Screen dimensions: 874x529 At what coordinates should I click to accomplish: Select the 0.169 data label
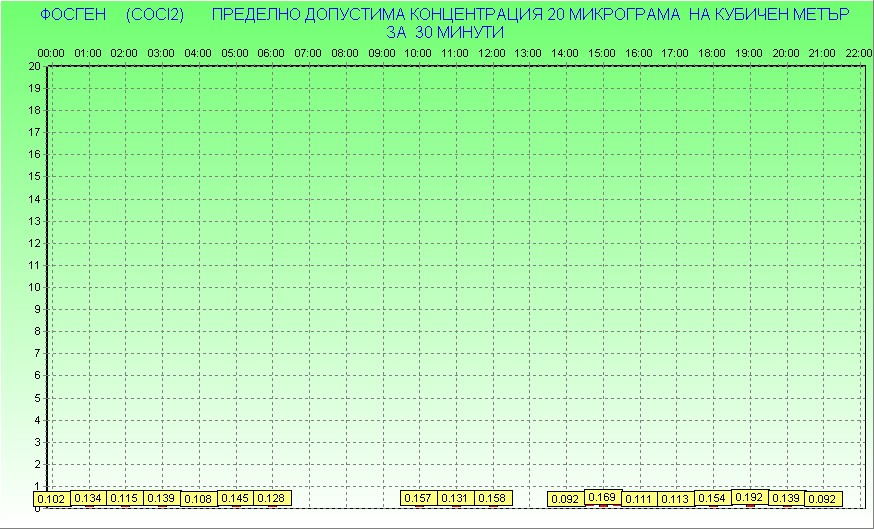pos(602,497)
